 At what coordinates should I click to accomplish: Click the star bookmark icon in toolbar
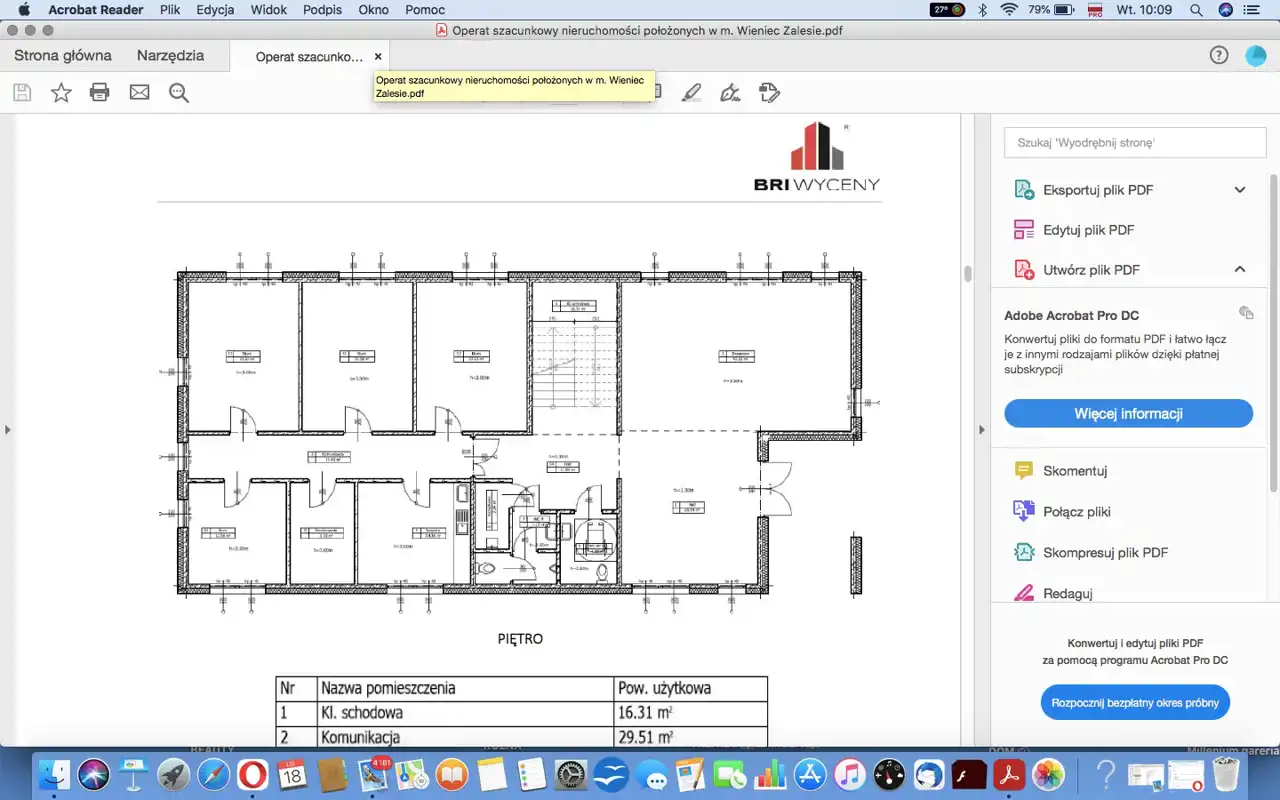pos(61,93)
